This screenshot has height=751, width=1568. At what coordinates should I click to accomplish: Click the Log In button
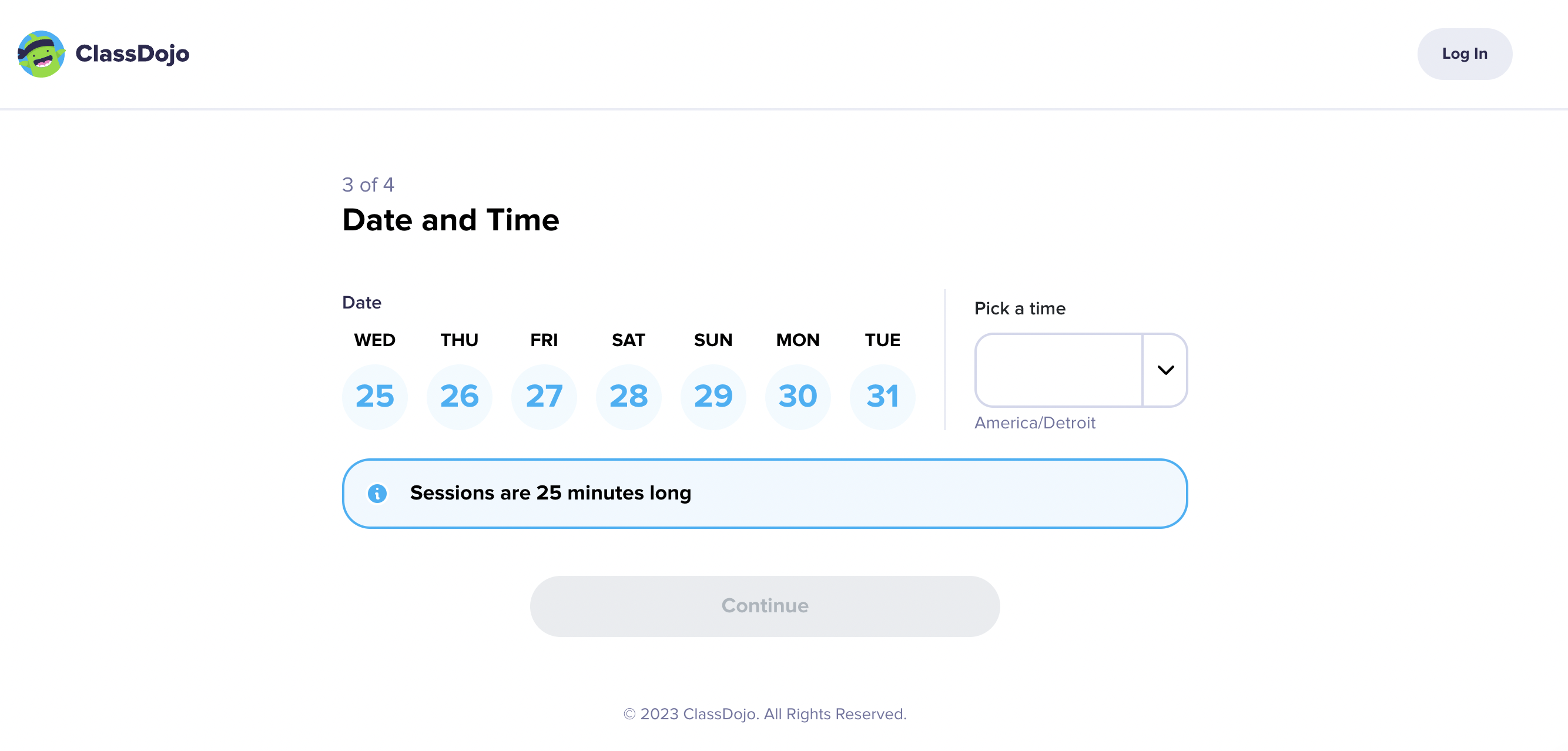coord(1465,53)
